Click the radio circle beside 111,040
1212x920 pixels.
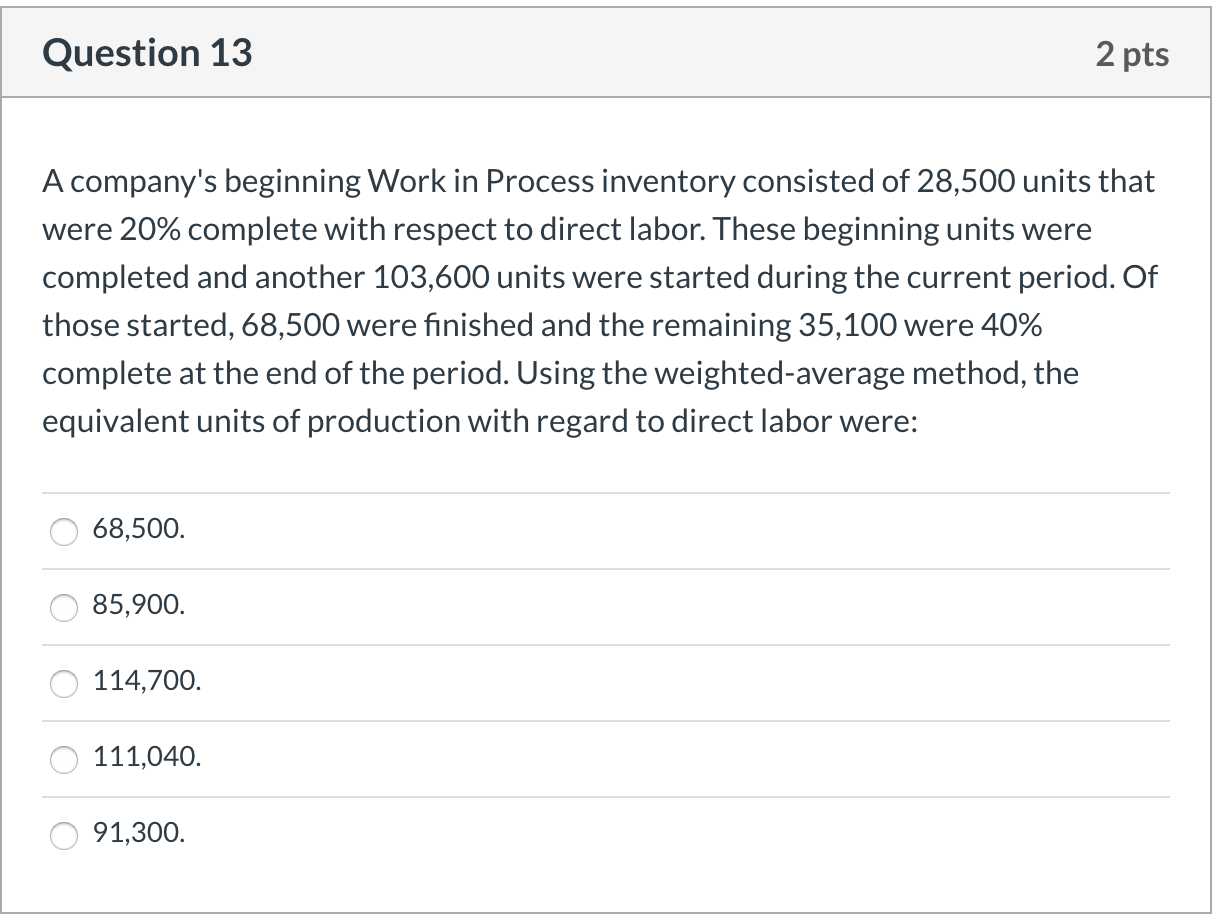(x=63, y=760)
